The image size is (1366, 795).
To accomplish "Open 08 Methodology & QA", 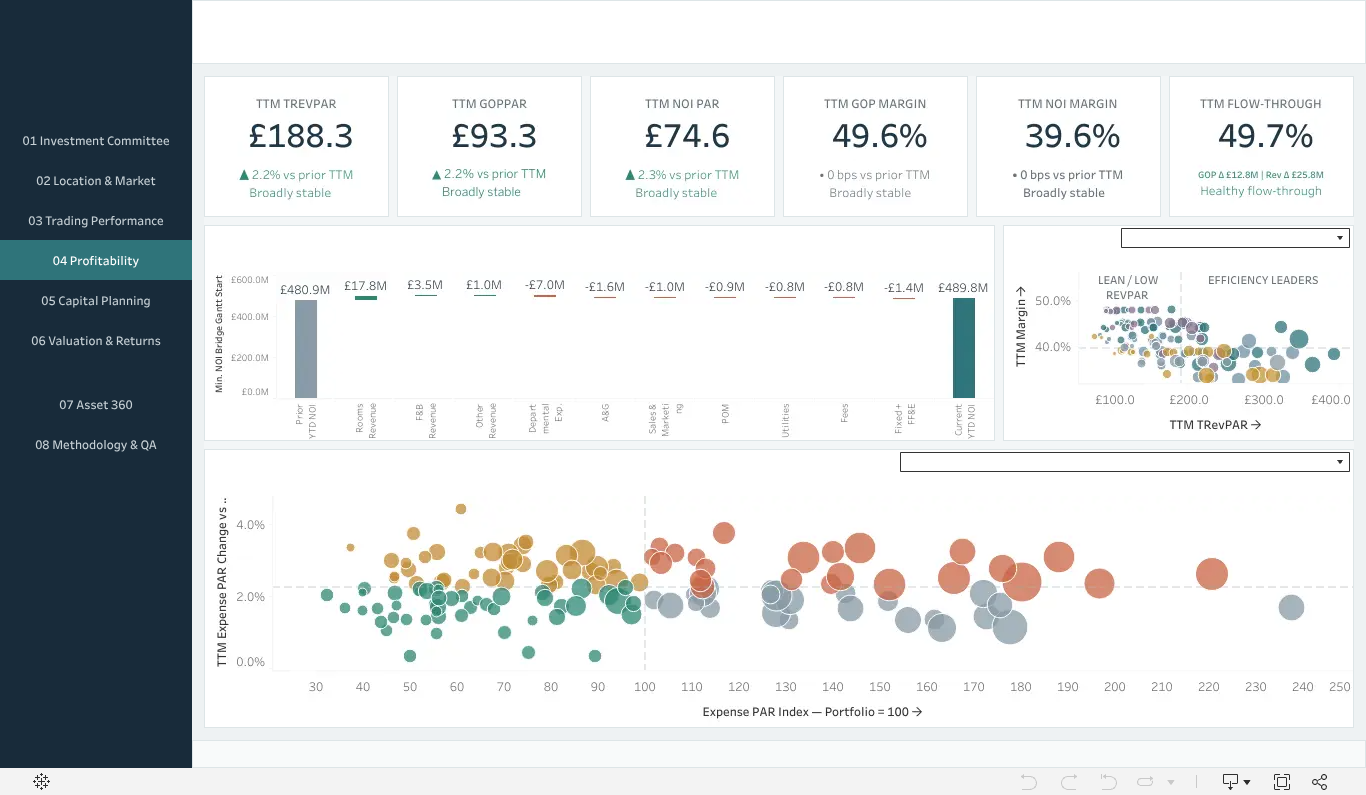I will click(96, 445).
